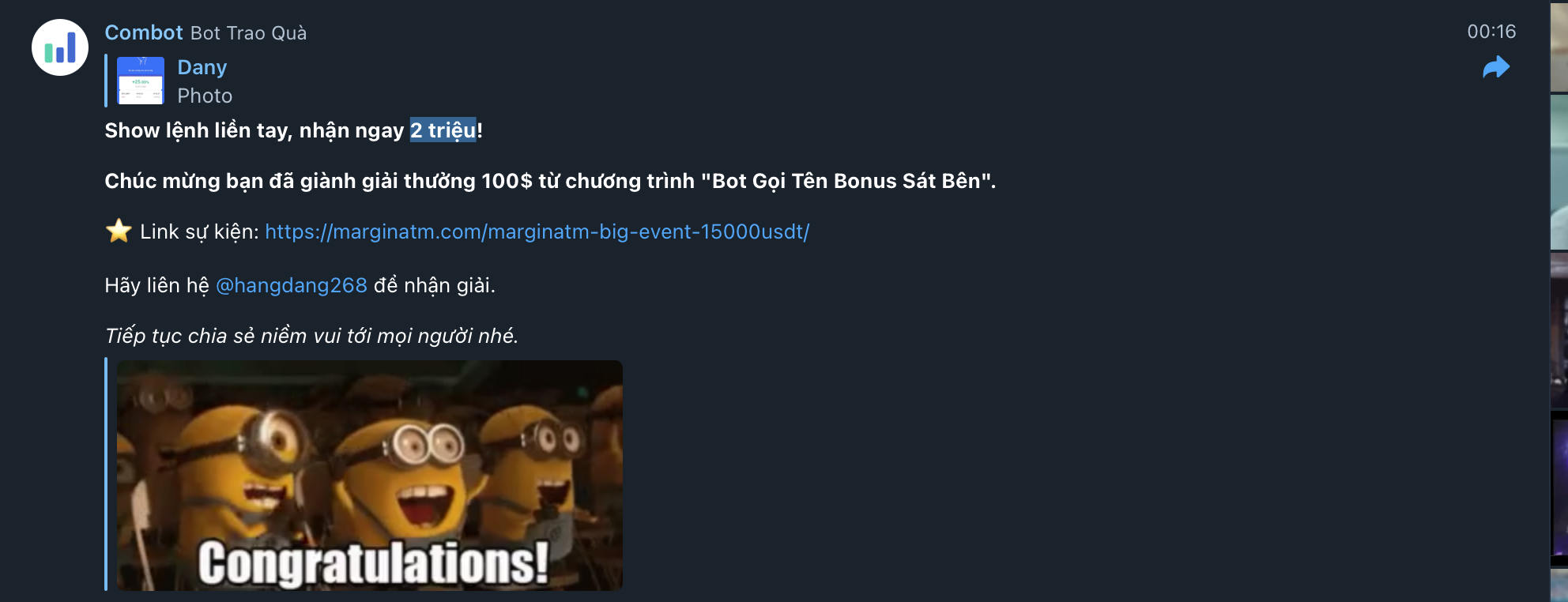Click the blue reply bar beside Dany

pyautogui.click(x=106, y=81)
